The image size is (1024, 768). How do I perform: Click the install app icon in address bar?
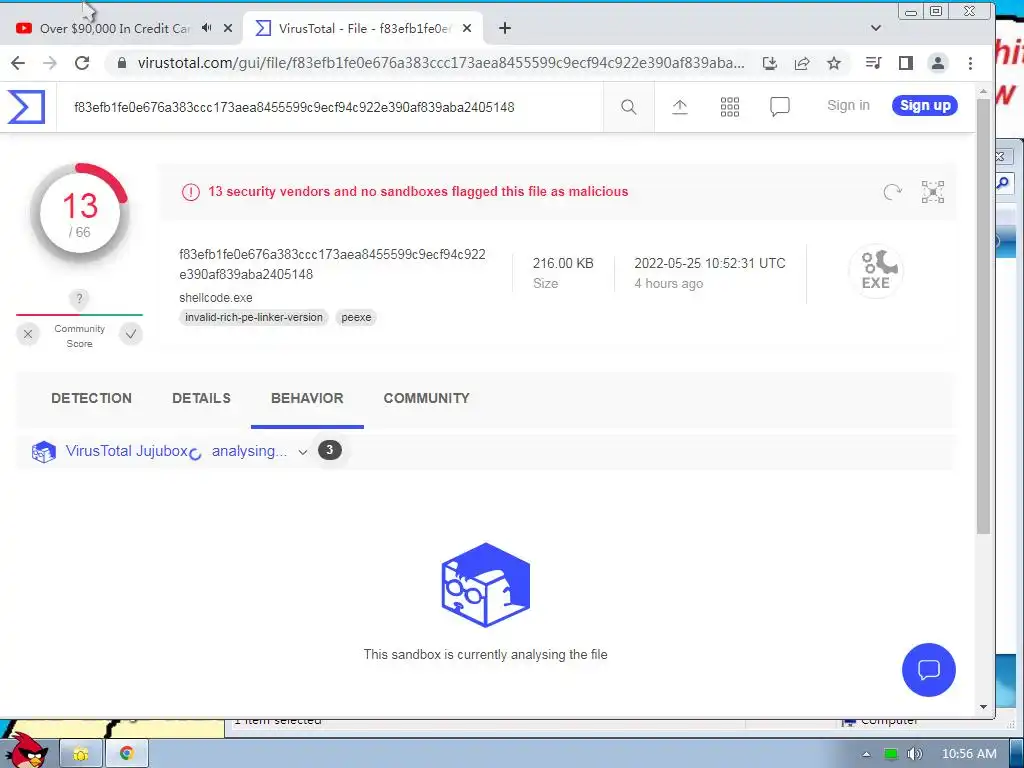click(x=770, y=63)
